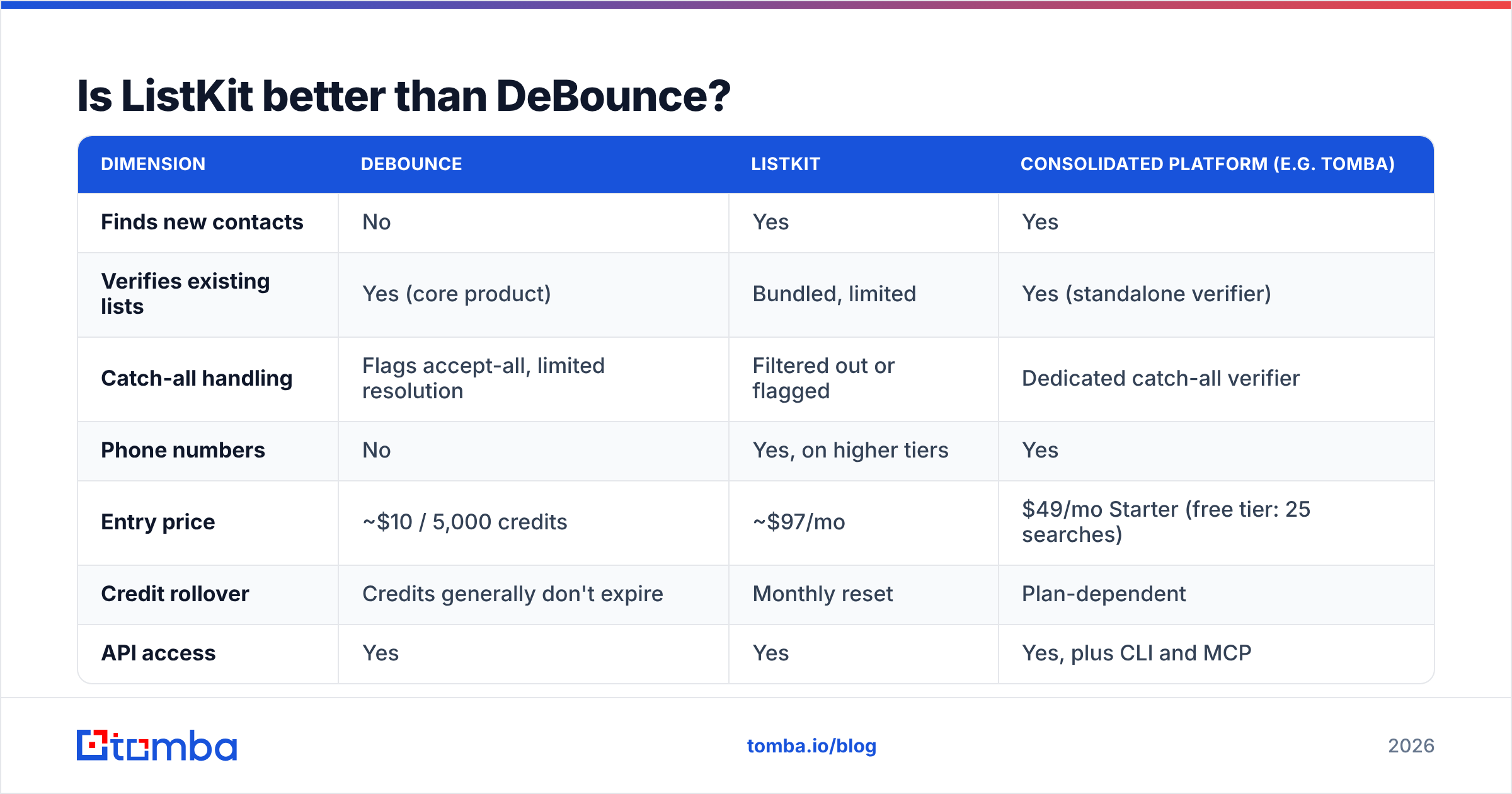Select the 'Phone numbers' row label
The height and width of the screenshot is (794, 1512).
click(183, 450)
